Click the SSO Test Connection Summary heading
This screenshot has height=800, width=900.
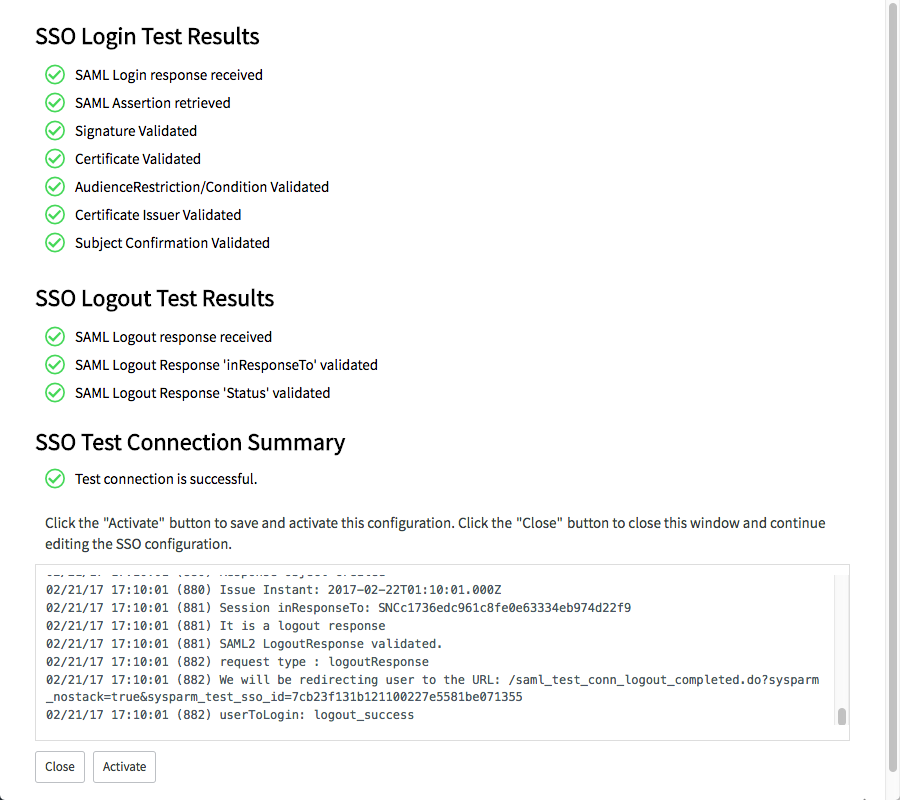191,442
